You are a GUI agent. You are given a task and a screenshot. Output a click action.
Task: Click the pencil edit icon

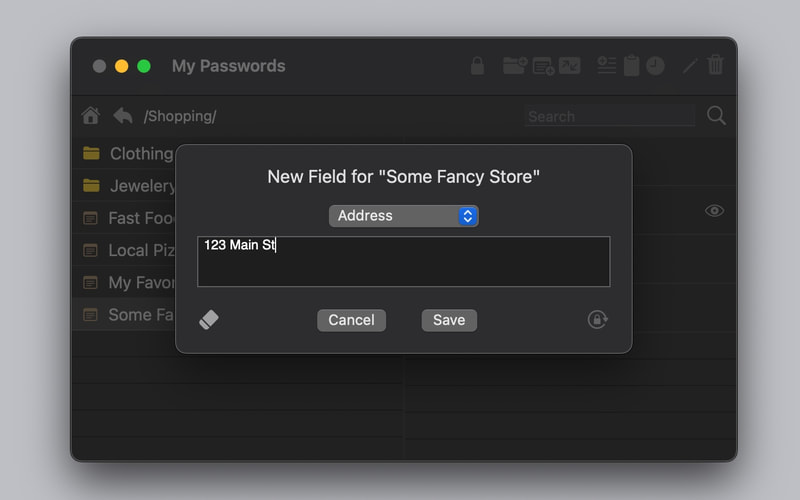coord(690,66)
